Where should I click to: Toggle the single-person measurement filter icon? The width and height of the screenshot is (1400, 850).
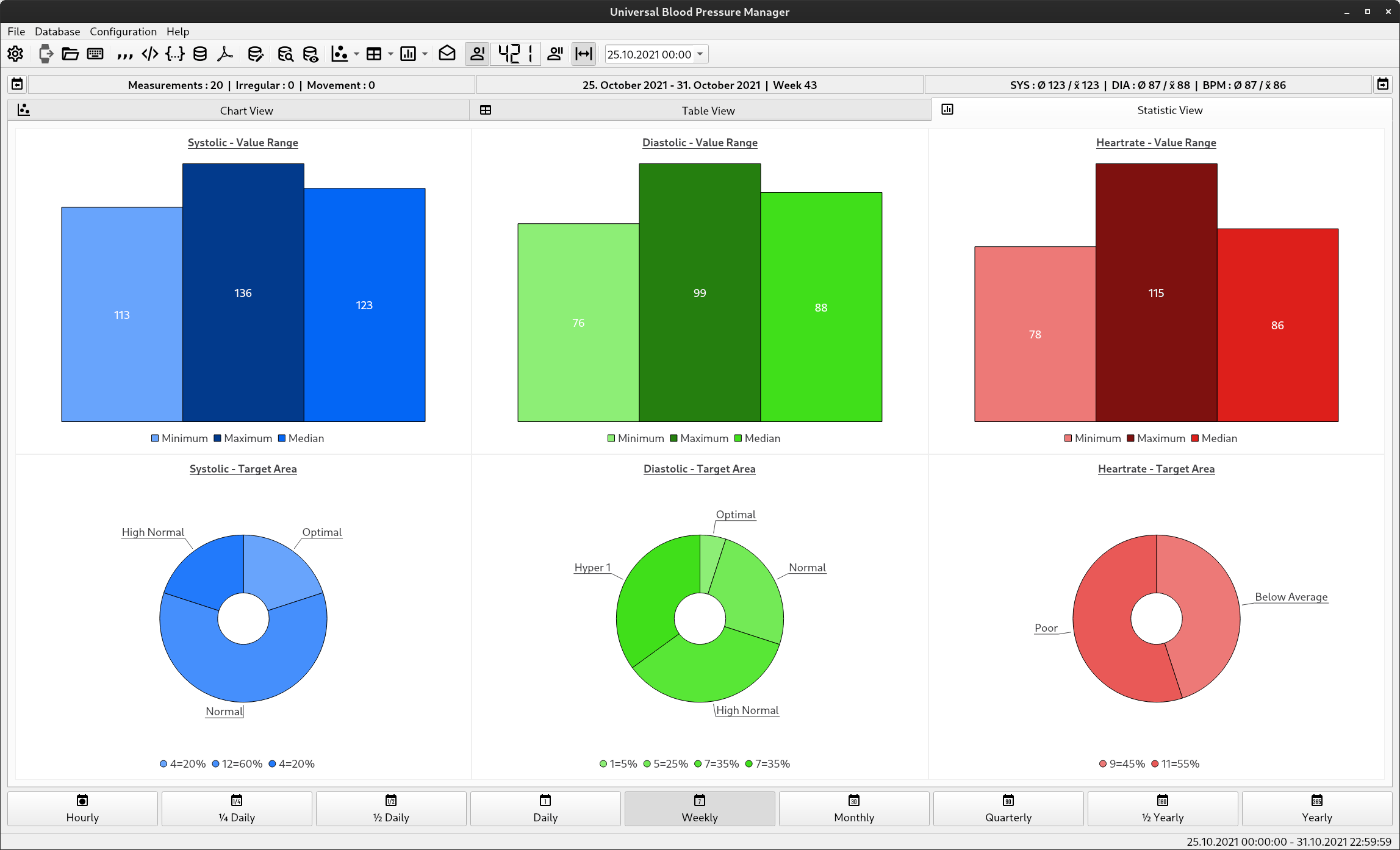pyautogui.click(x=478, y=54)
